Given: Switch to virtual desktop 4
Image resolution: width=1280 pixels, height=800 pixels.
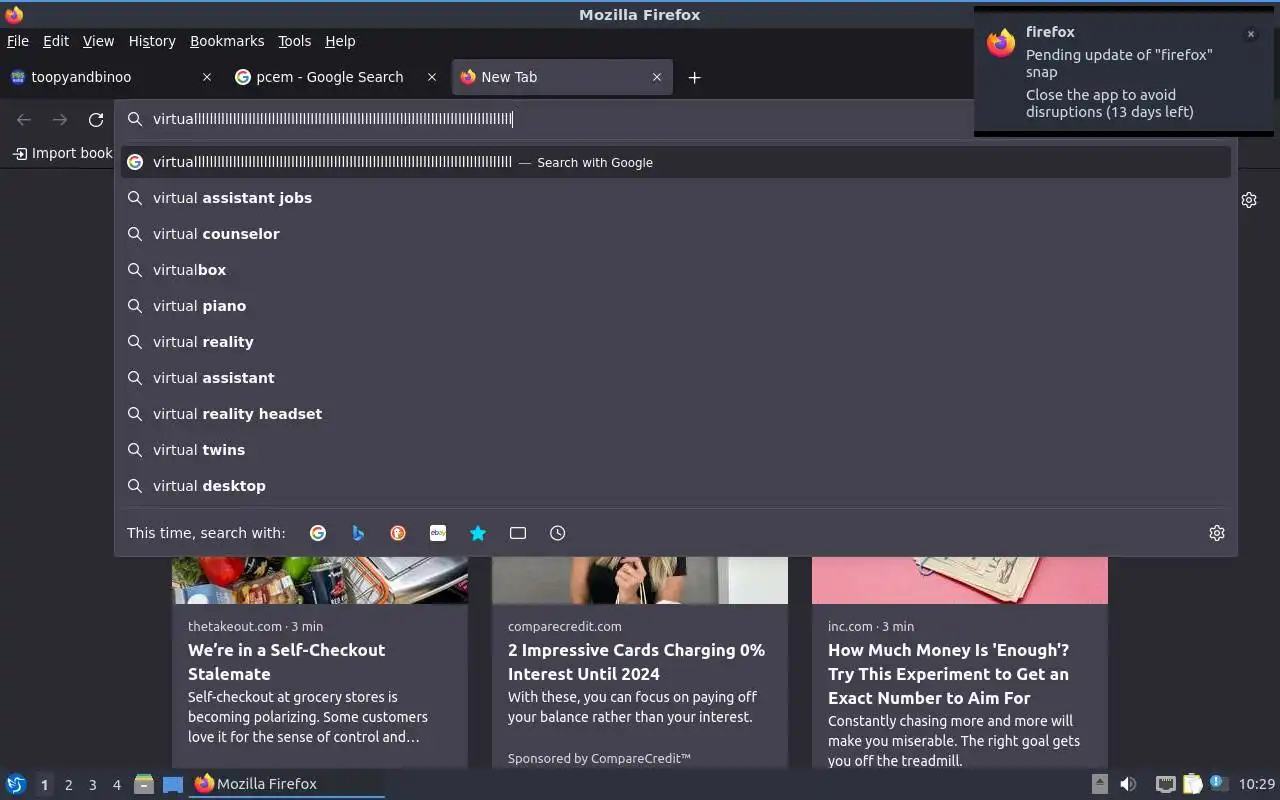Looking at the screenshot, I should (x=116, y=785).
